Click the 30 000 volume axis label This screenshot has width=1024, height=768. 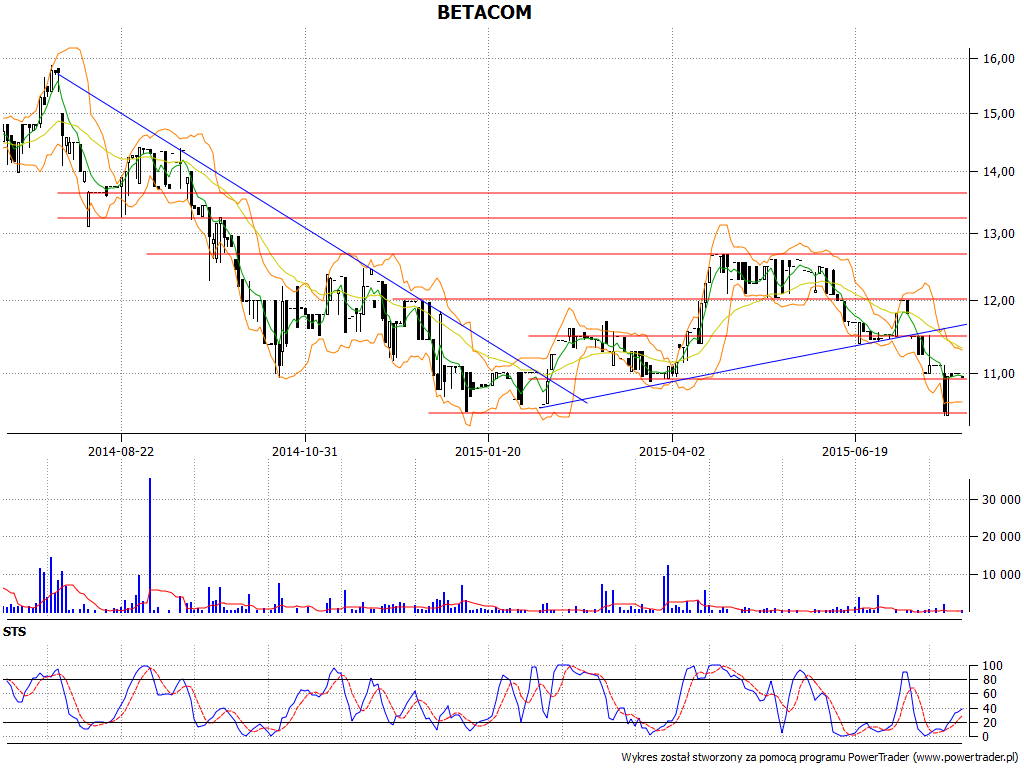(x=1001, y=500)
